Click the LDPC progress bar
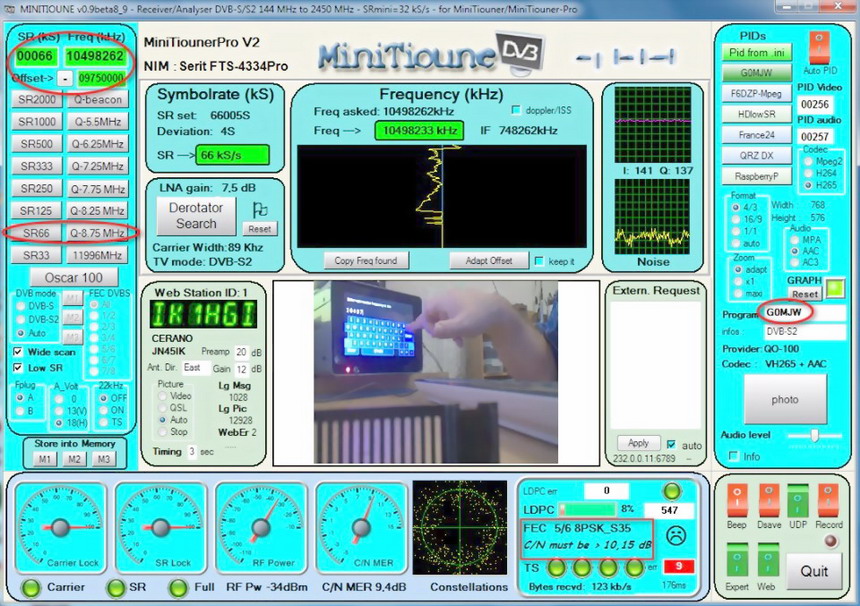This screenshot has height=606, width=860. [587, 509]
